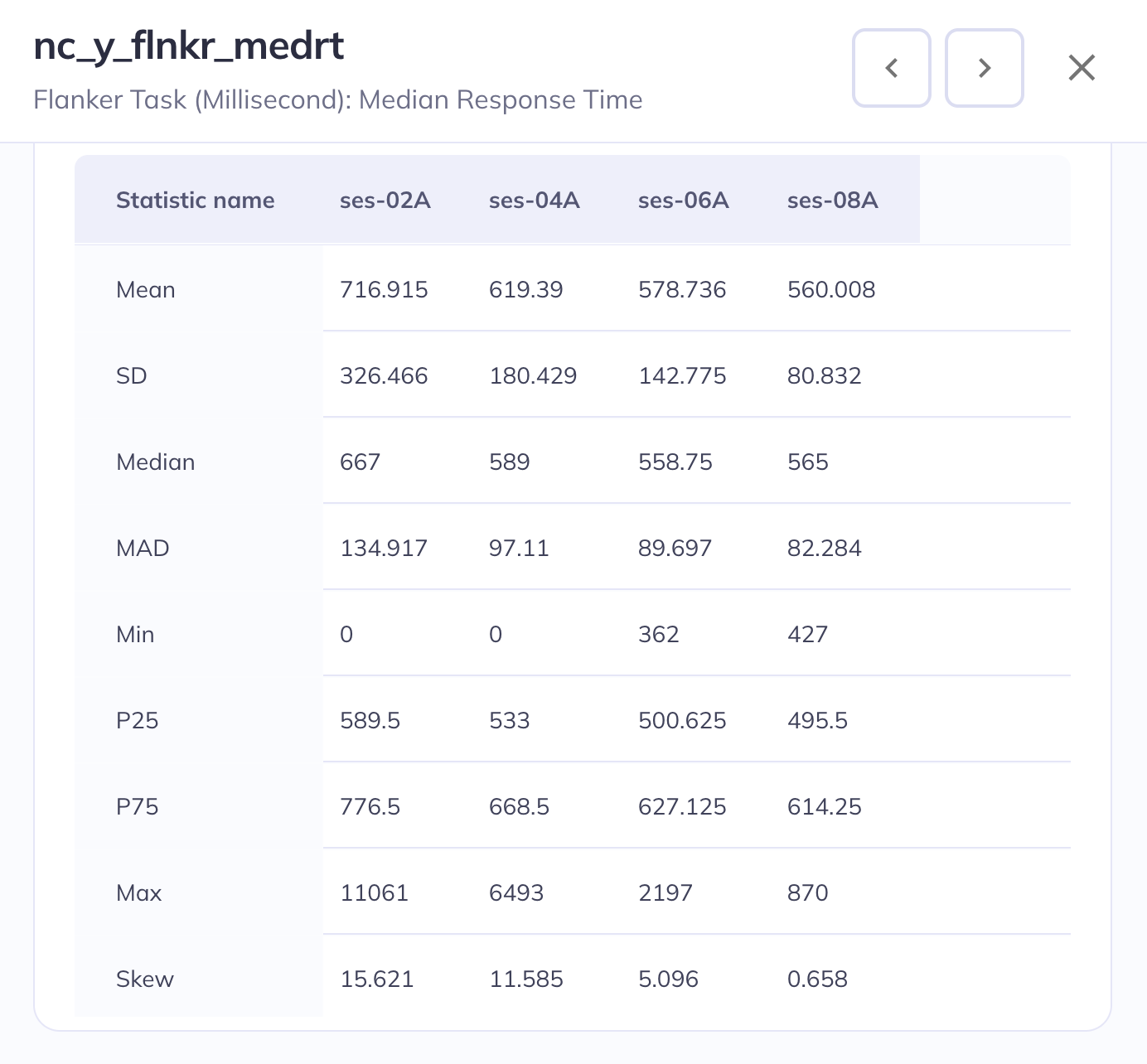Go to next variable with right chevron
This screenshot has width=1147, height=1064.
[984, 68]
